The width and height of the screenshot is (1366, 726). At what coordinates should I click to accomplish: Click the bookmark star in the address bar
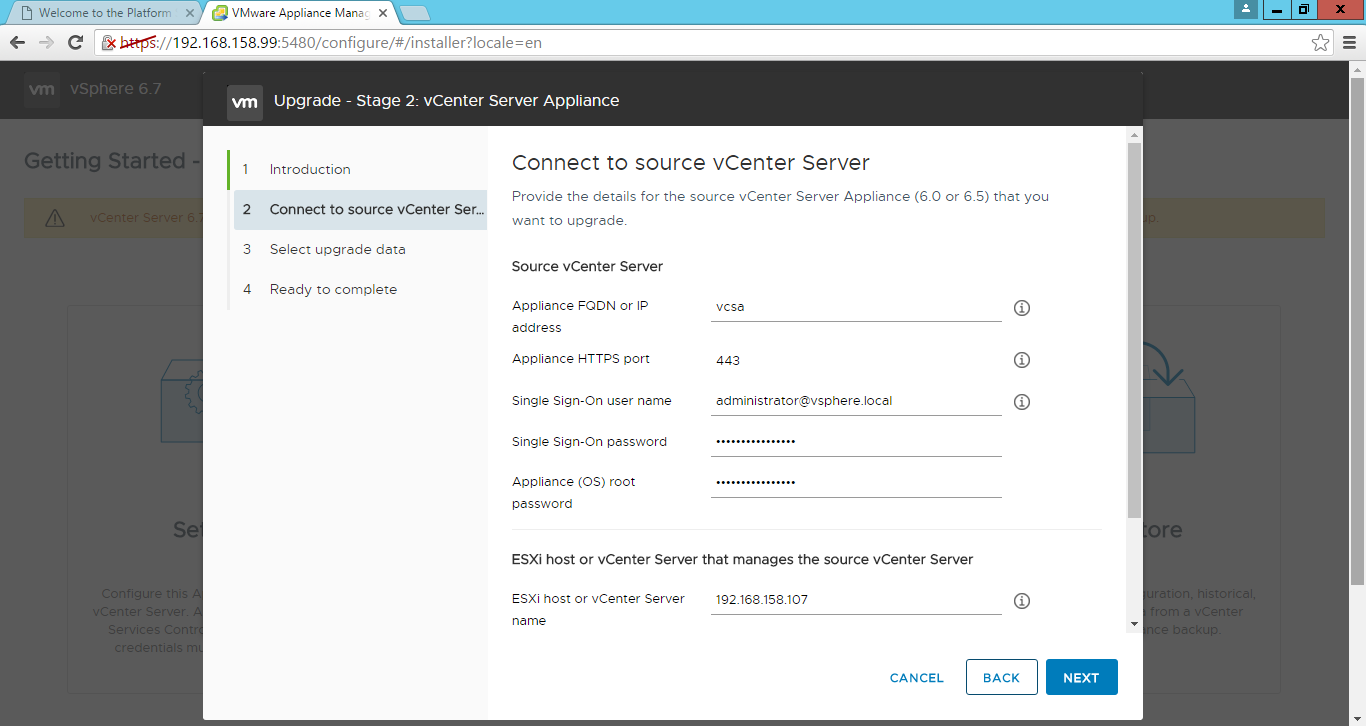(x=1321, y=42)
